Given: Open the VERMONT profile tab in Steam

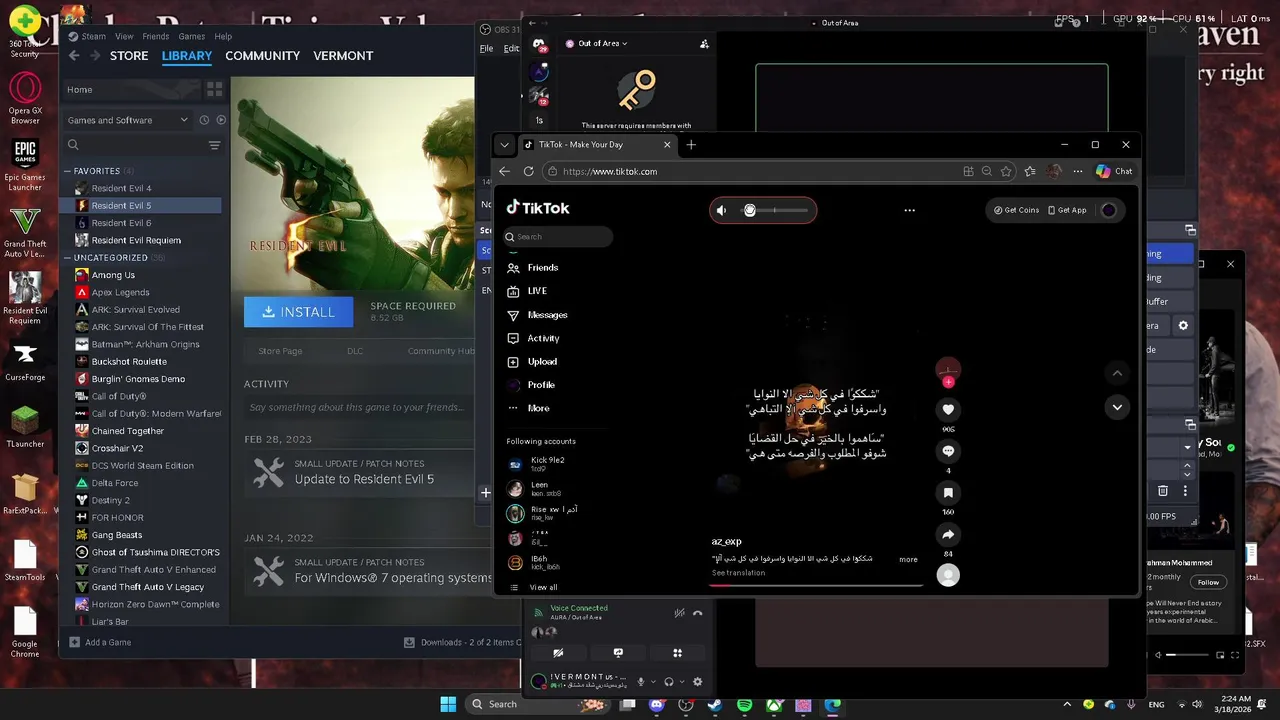Looking at the screenshot, I should [343, 56].
